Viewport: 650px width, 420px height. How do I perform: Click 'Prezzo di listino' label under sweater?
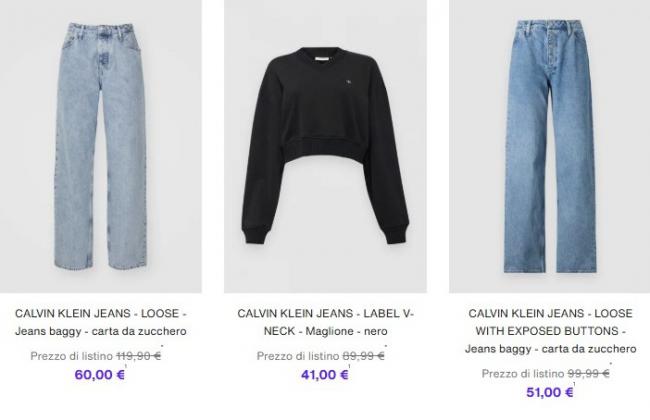pyautogui.click(x=298, y=356)
